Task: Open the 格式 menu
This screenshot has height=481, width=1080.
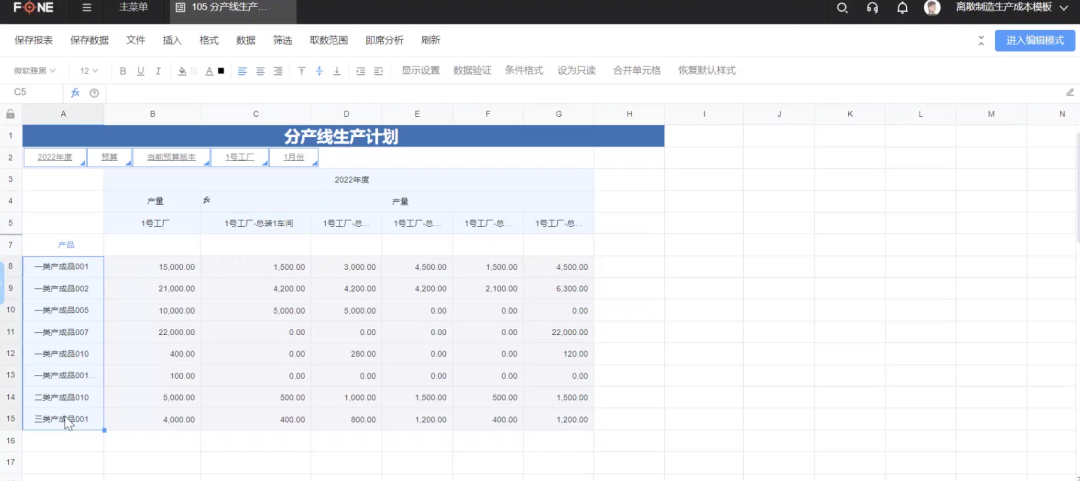Action: (209, 41)
